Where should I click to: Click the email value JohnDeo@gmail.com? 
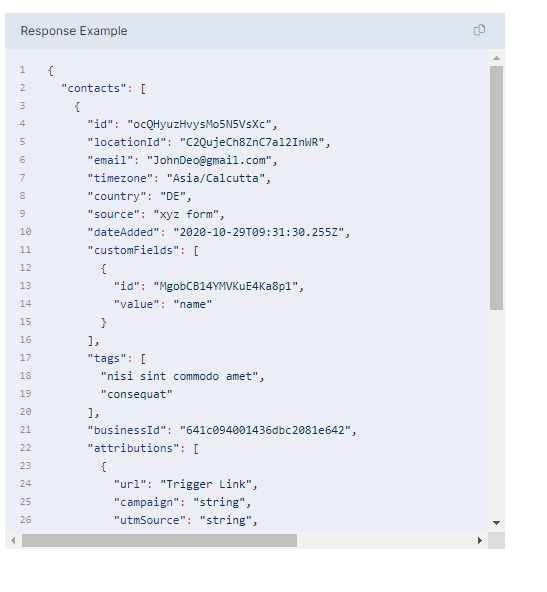(209, 160)
